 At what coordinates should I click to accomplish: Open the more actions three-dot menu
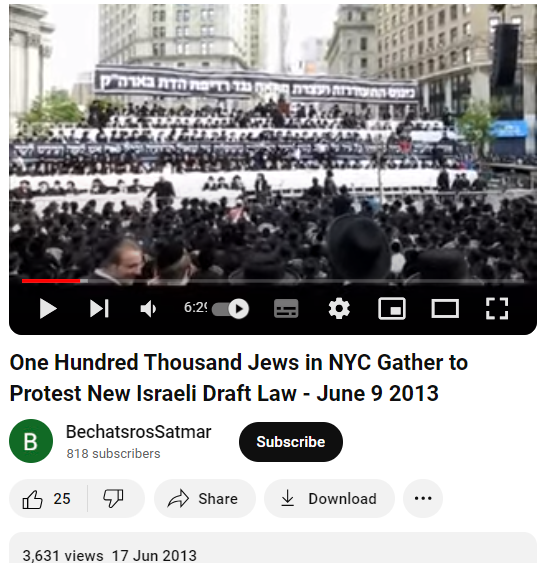click(423, 499)
